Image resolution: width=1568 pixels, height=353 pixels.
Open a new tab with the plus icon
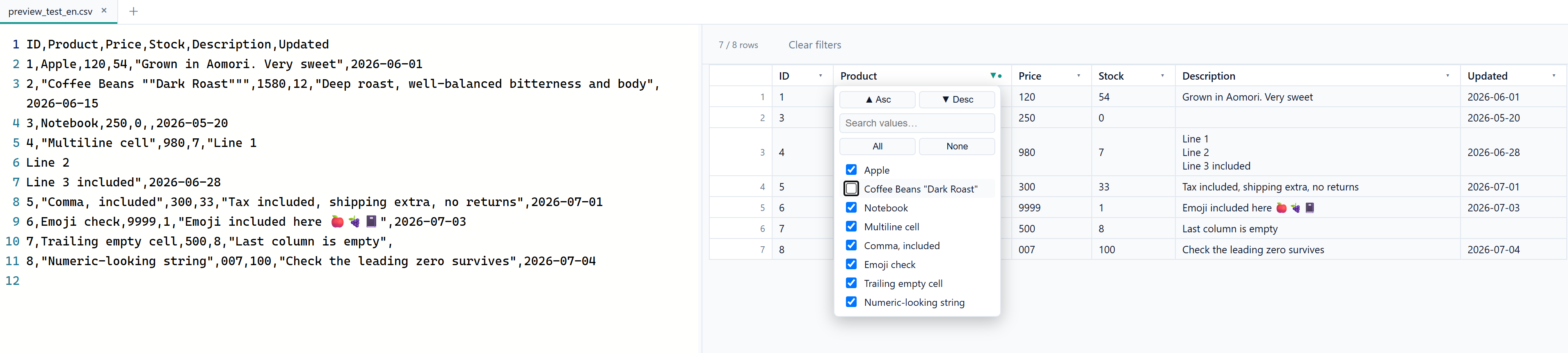coord(134,11)
